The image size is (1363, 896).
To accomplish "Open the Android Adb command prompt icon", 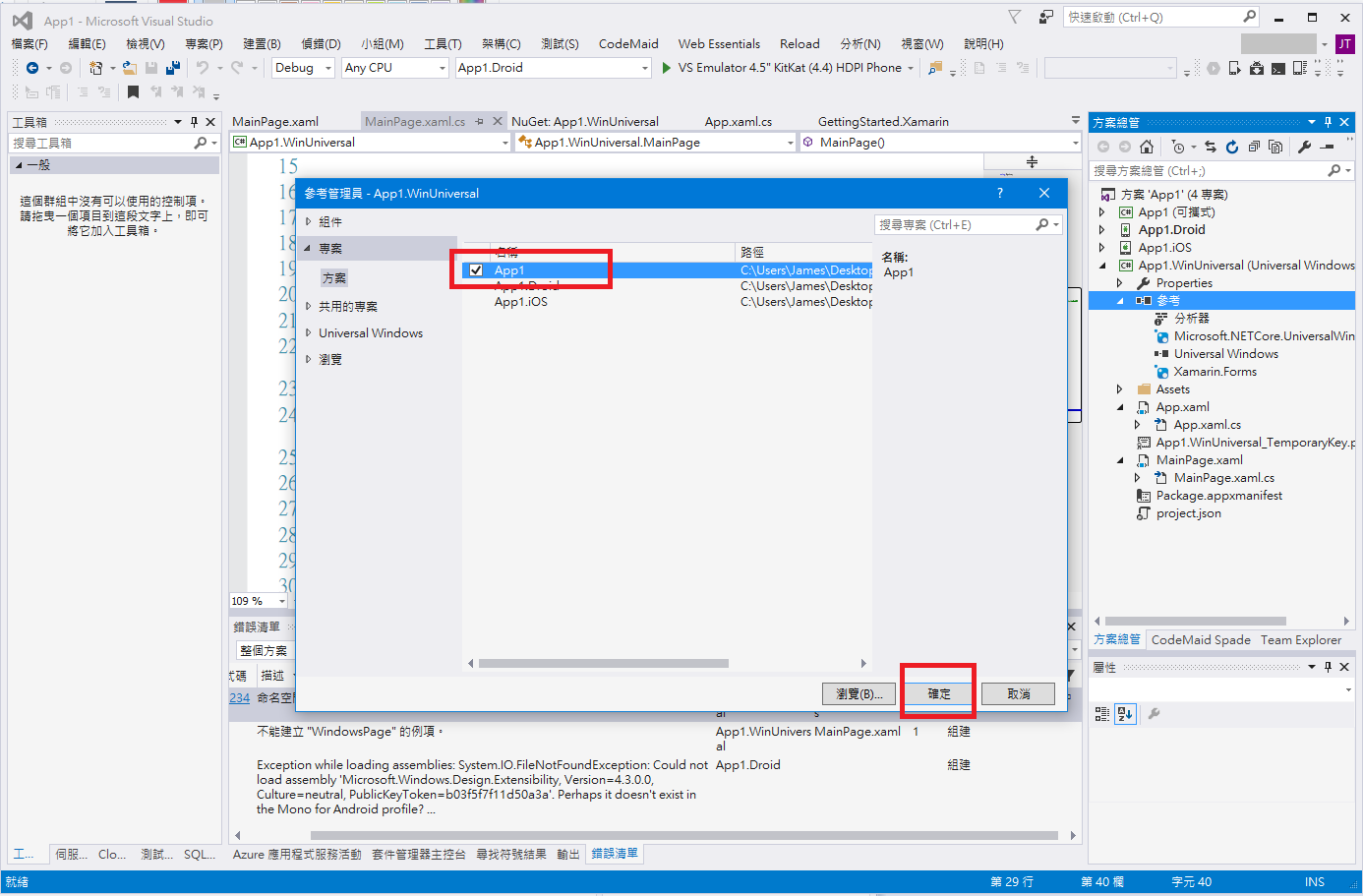I will tap(1278, 68).
